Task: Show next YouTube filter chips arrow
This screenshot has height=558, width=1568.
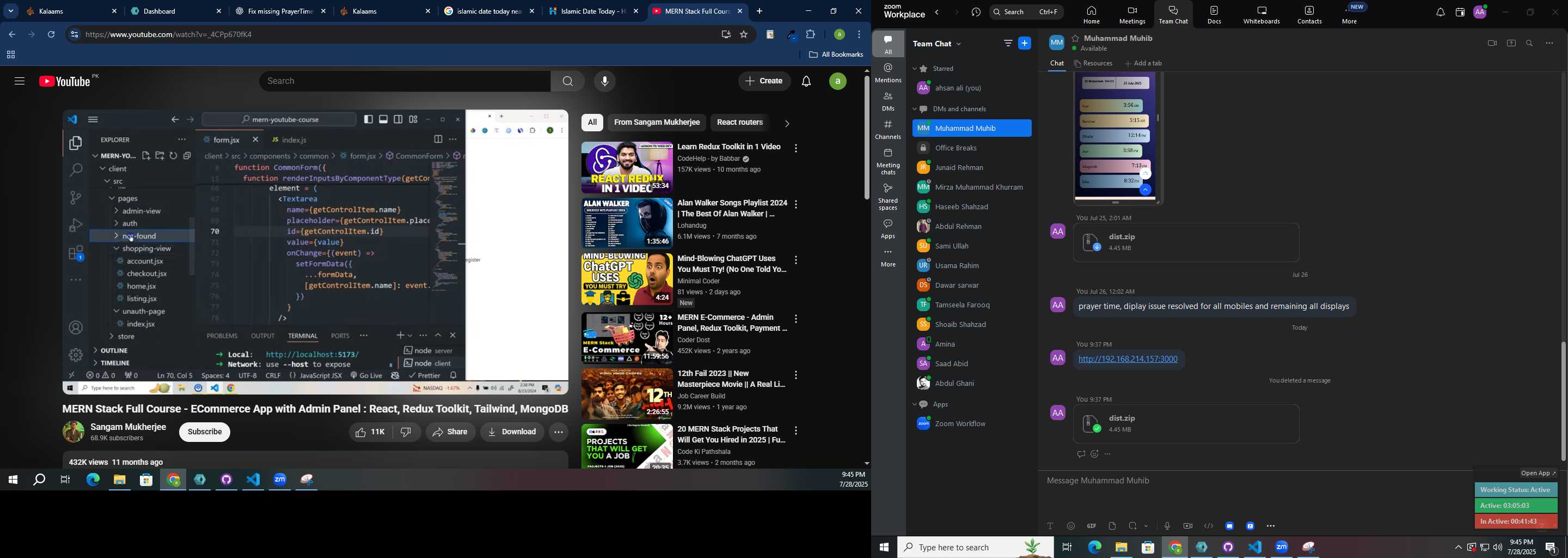Action: click(x=786, y=124)
